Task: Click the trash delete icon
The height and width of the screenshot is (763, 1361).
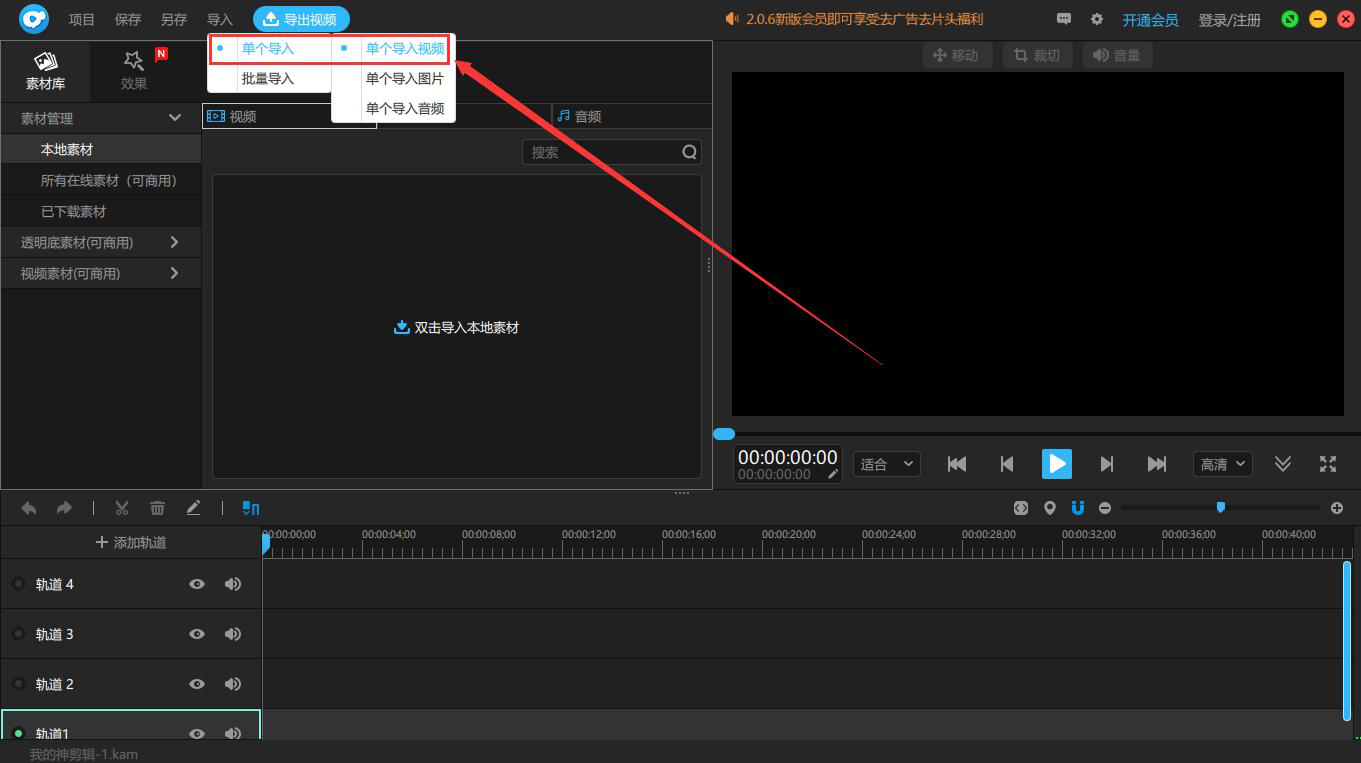Action: pos(157,508)
